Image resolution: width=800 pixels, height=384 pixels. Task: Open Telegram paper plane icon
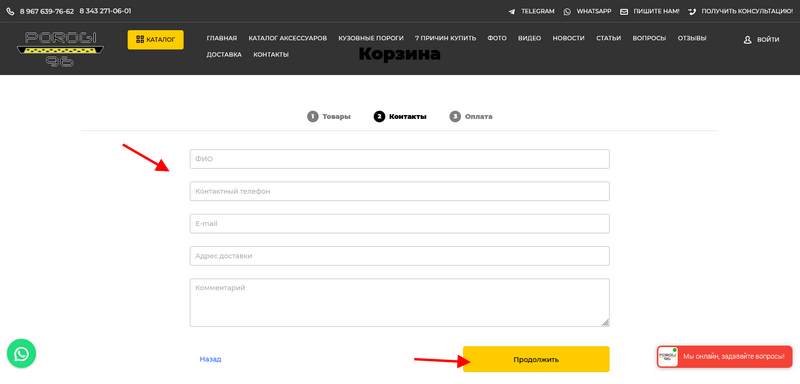point(512,11)
